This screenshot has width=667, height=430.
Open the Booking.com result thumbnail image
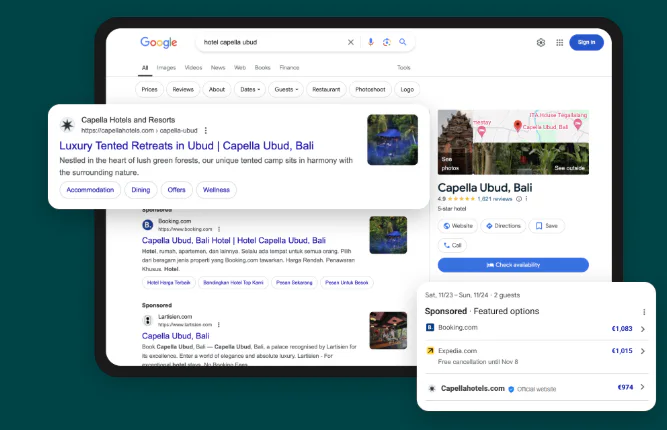click(x=388, y=235)
